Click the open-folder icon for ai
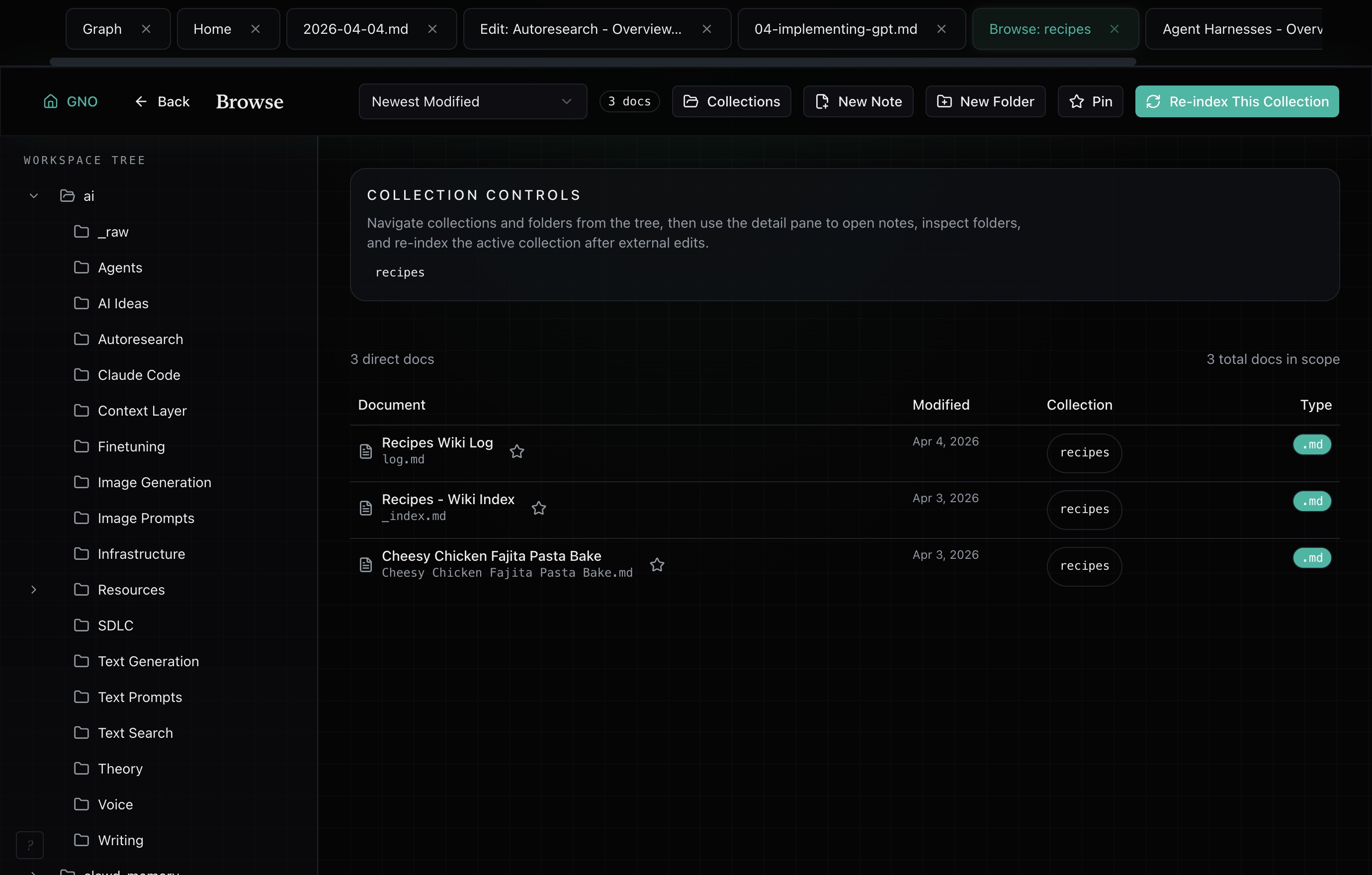This screenshot has height=875, width=1372. [67, 196]
